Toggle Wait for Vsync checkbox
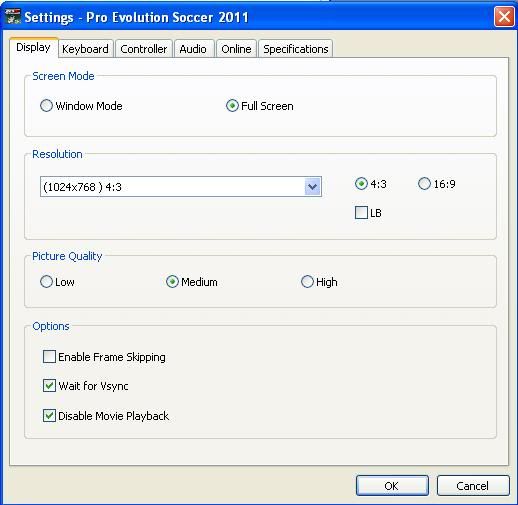This screenshot has width=518, height=505. click(49, 386)
